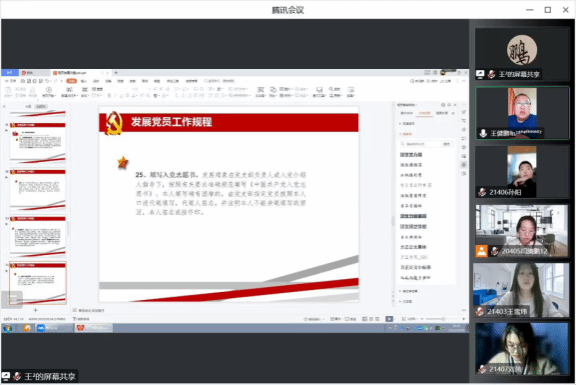Click the command search box in the ribbon tab row
The image size is (576, 385).
(219, 81)
